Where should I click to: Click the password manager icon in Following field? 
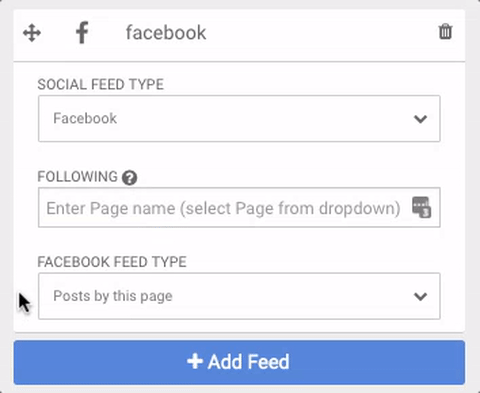pos(422,207)
